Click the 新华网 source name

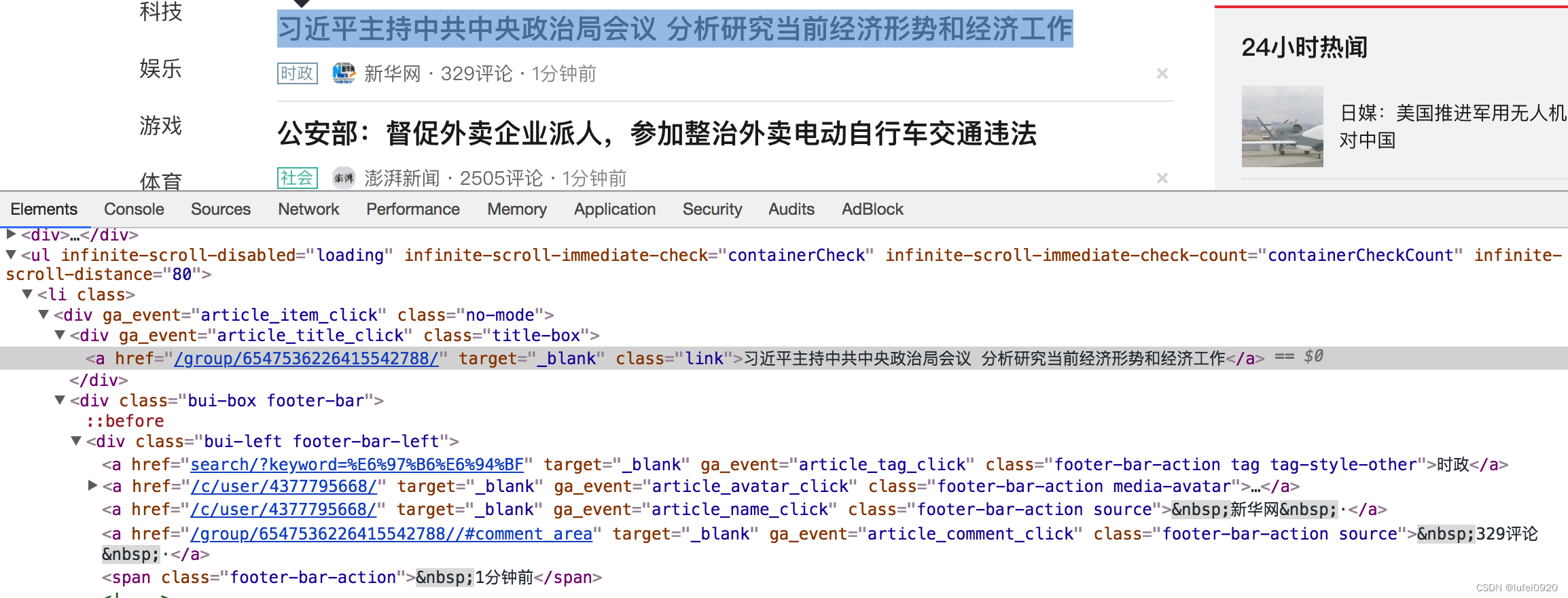click(393, 73)
